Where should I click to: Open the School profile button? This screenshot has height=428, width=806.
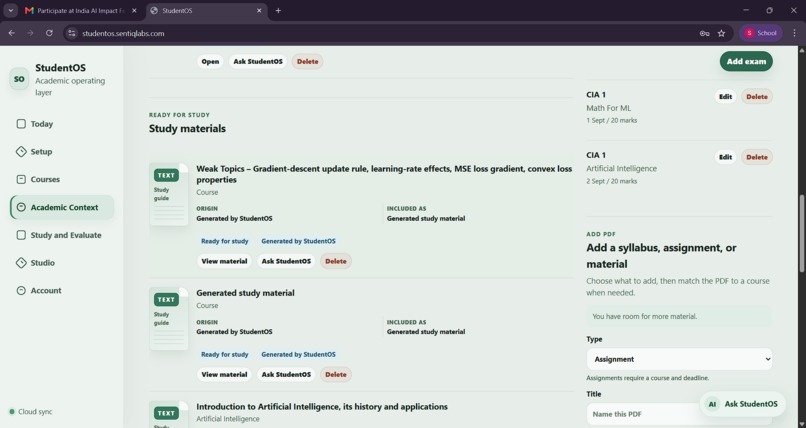[x=761, y=33]
